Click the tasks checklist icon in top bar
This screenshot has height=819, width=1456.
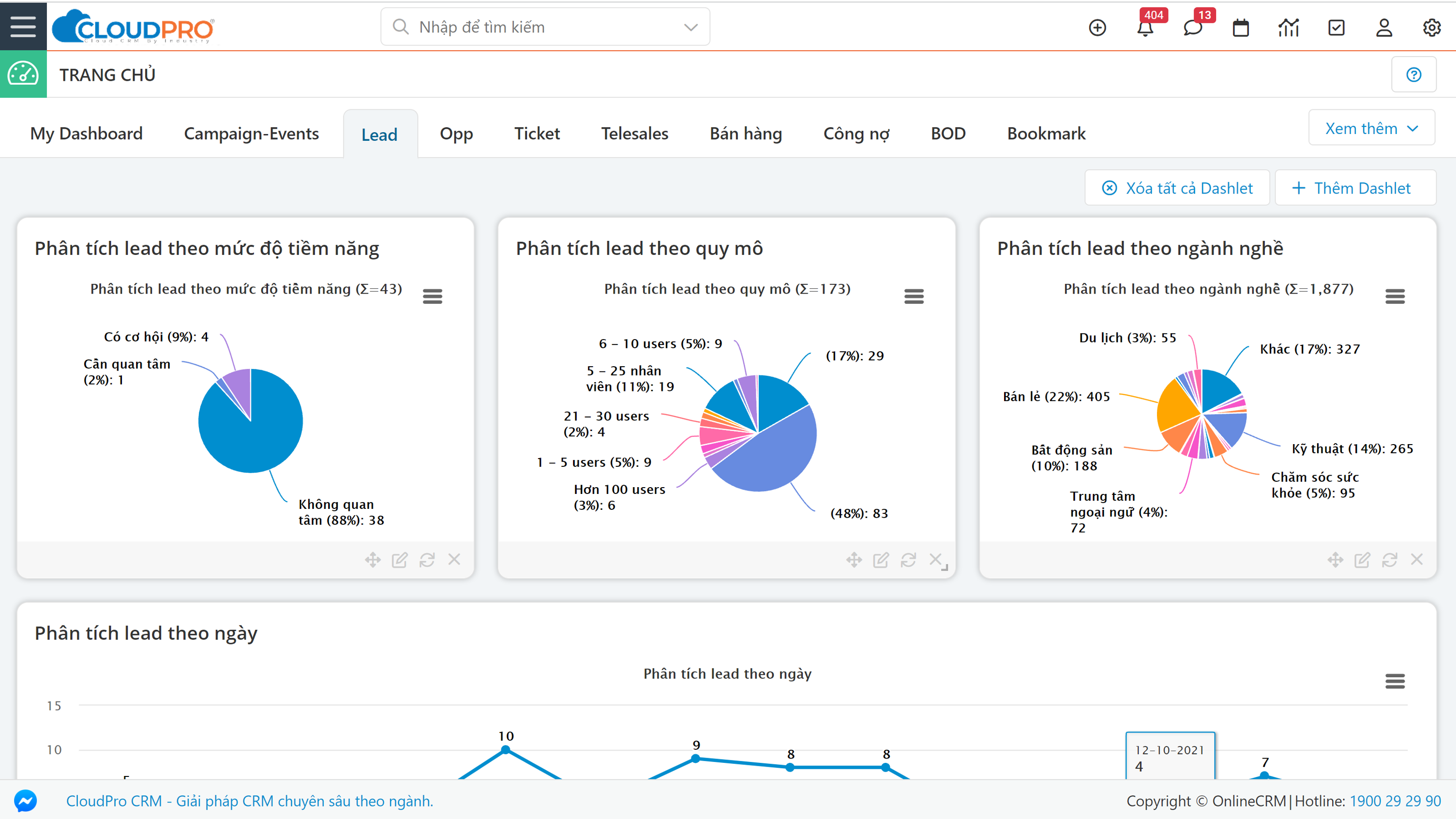click(x=1336, y=27)
